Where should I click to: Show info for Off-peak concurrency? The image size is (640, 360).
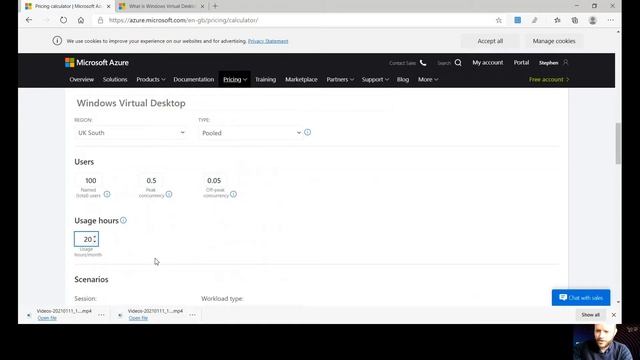[x=233, y=194]
